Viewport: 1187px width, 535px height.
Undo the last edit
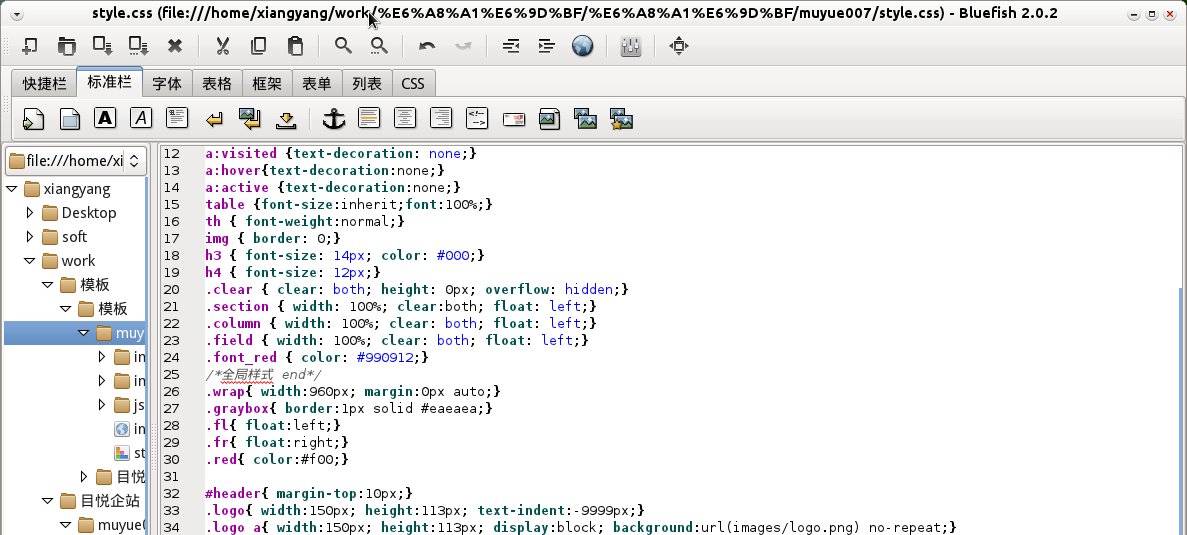[427, 46]
